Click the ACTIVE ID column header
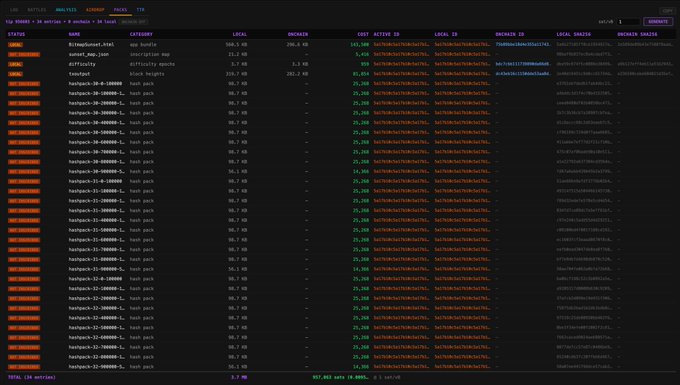 [386, 34]
